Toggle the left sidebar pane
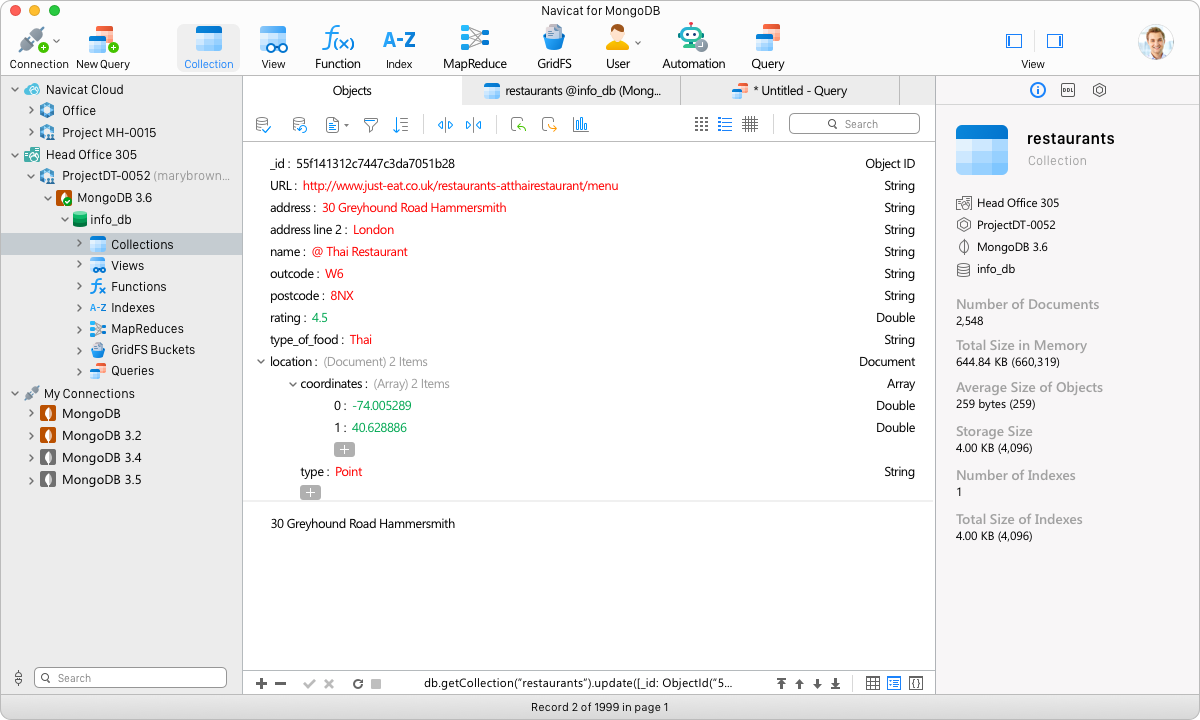This screenshot has width=1200, height=720. 1014,41
